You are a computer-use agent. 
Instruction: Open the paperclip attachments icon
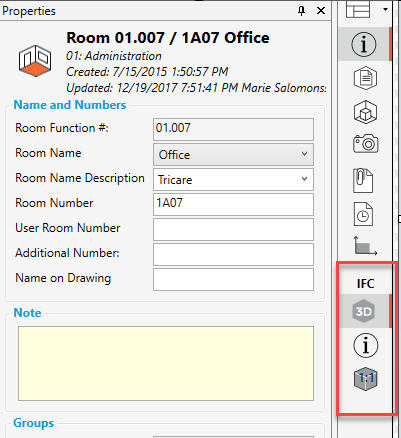(363, 181)
